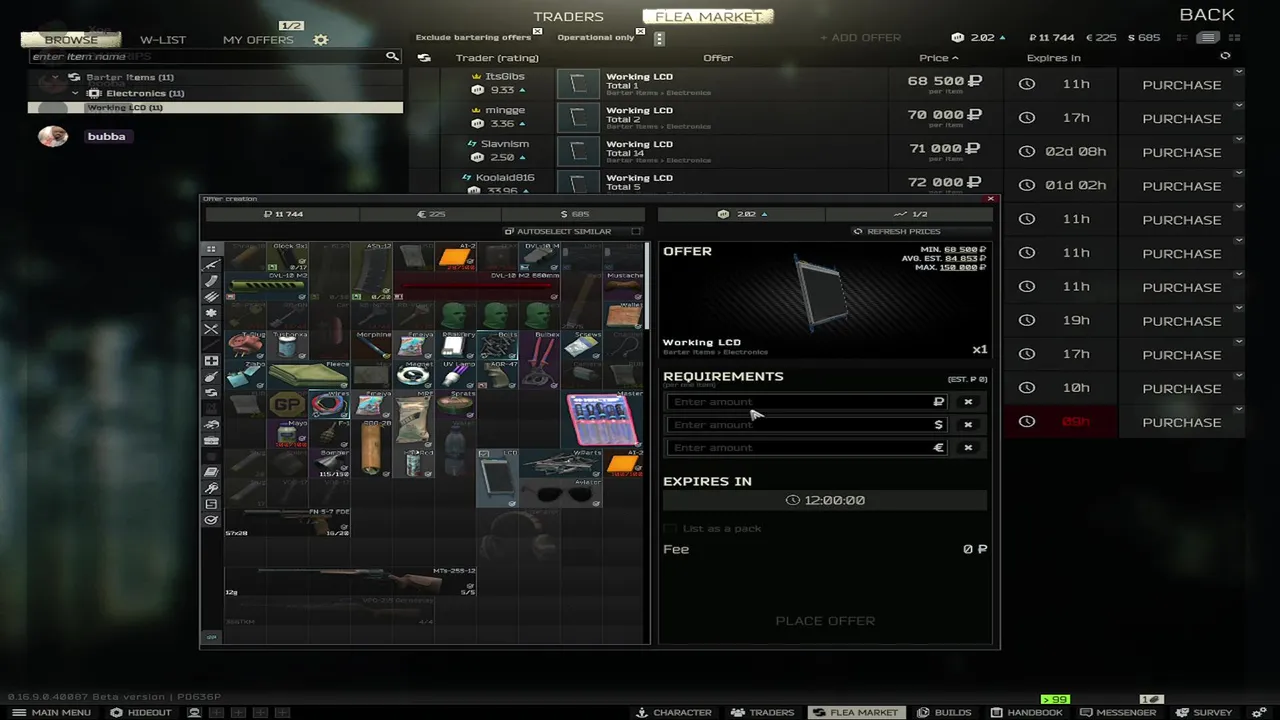
Task: Pick the Fleece fabric item in stash
Action: tap(308, 375)
